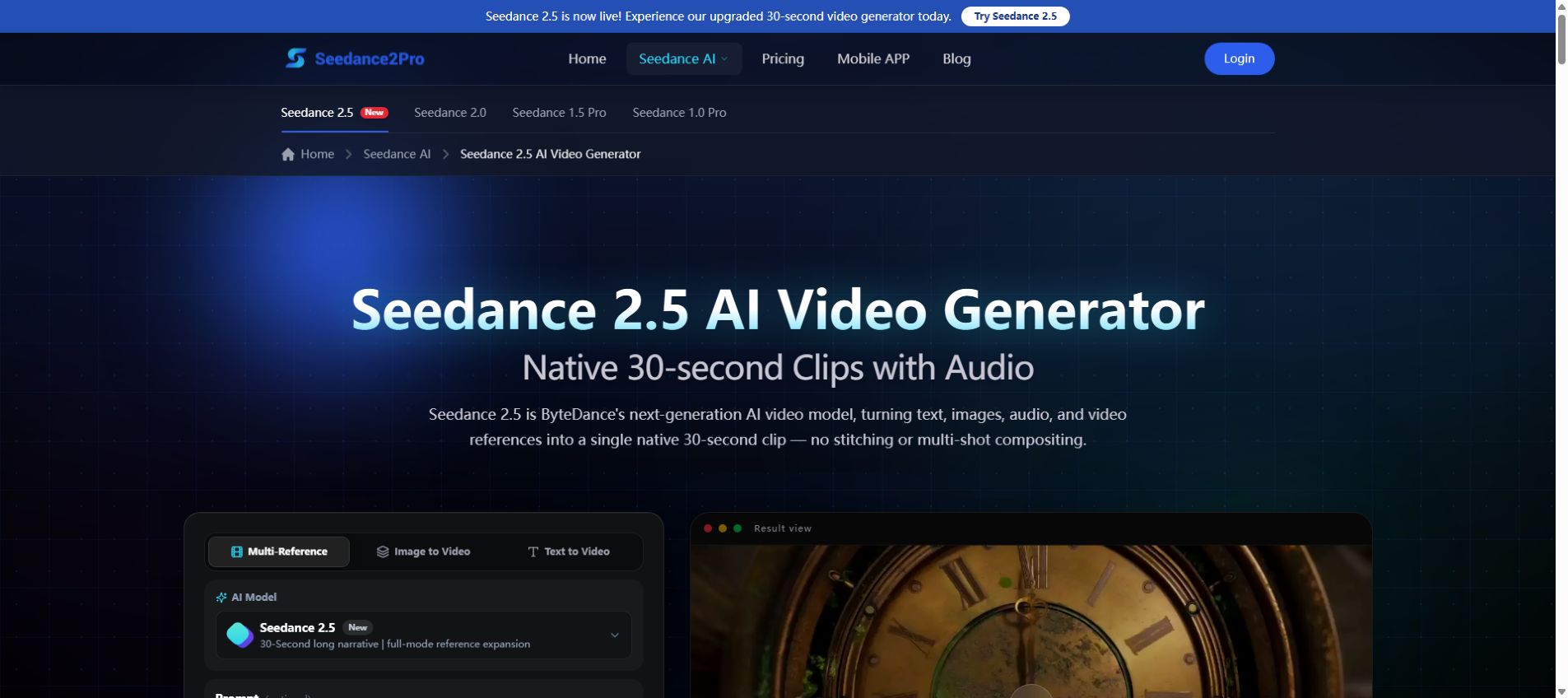Click the Image to Video layers icon
The image size is (1568, 698).
383,551
